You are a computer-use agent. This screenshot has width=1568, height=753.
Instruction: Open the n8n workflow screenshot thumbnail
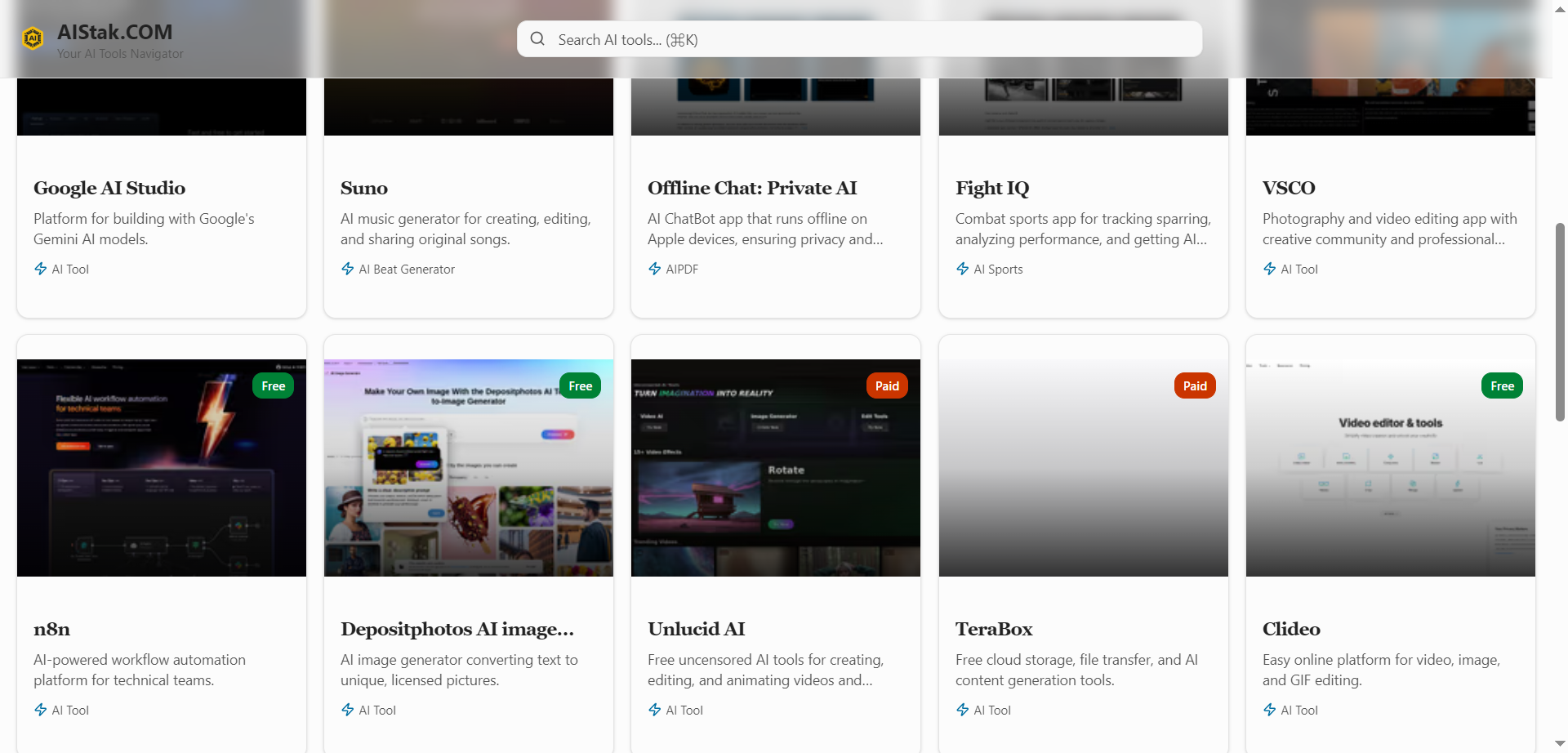coord(162,468)
